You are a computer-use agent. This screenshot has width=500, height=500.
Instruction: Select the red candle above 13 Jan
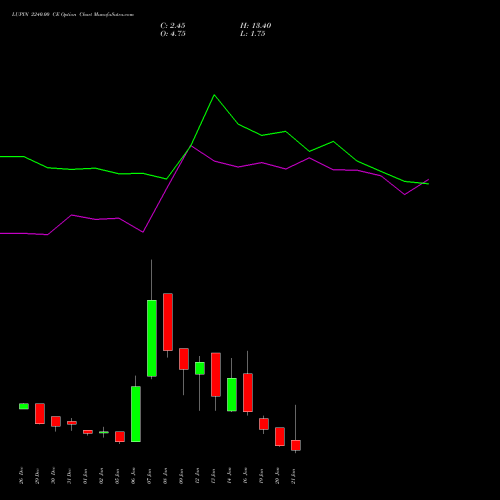coord(216,375)
